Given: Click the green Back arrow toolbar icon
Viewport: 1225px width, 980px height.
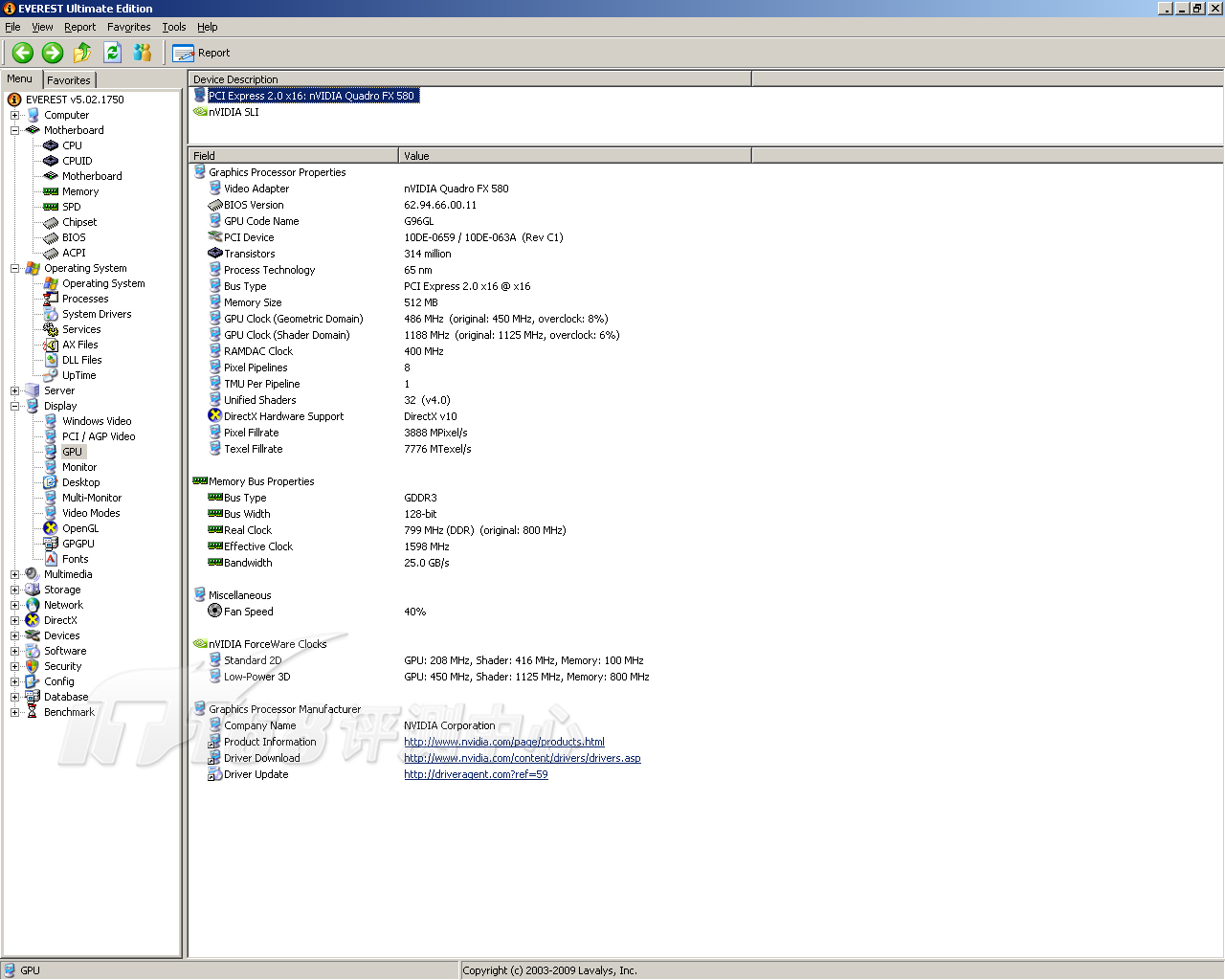Looking at the screenshot, I should pyautogui.click(x=23, y=54).
